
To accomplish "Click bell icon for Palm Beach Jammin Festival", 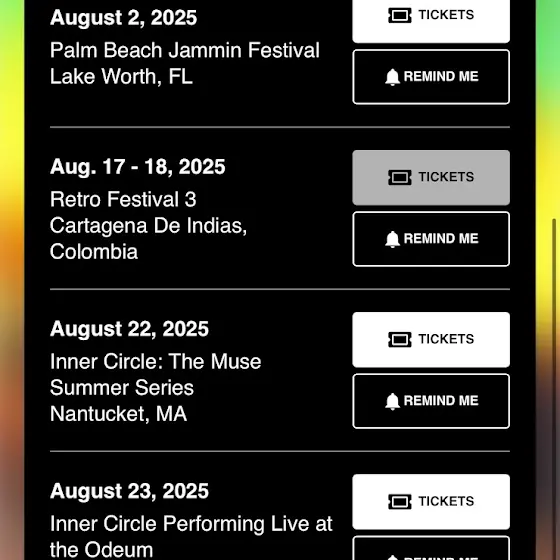I will [392, 77].
